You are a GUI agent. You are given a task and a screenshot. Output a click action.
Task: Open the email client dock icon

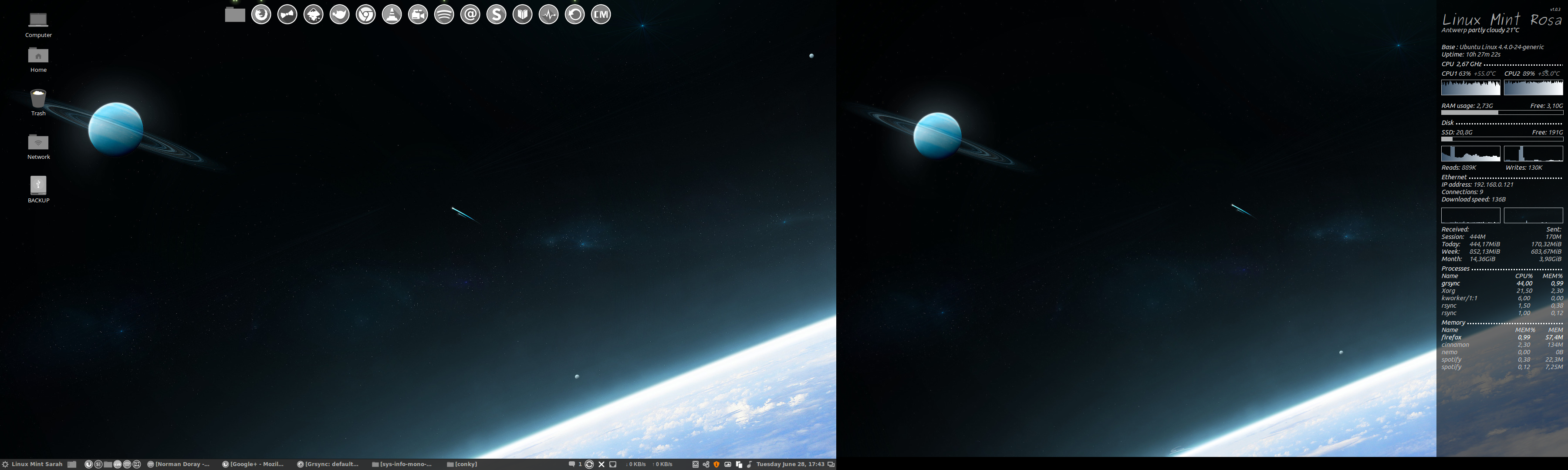point(470,15)
